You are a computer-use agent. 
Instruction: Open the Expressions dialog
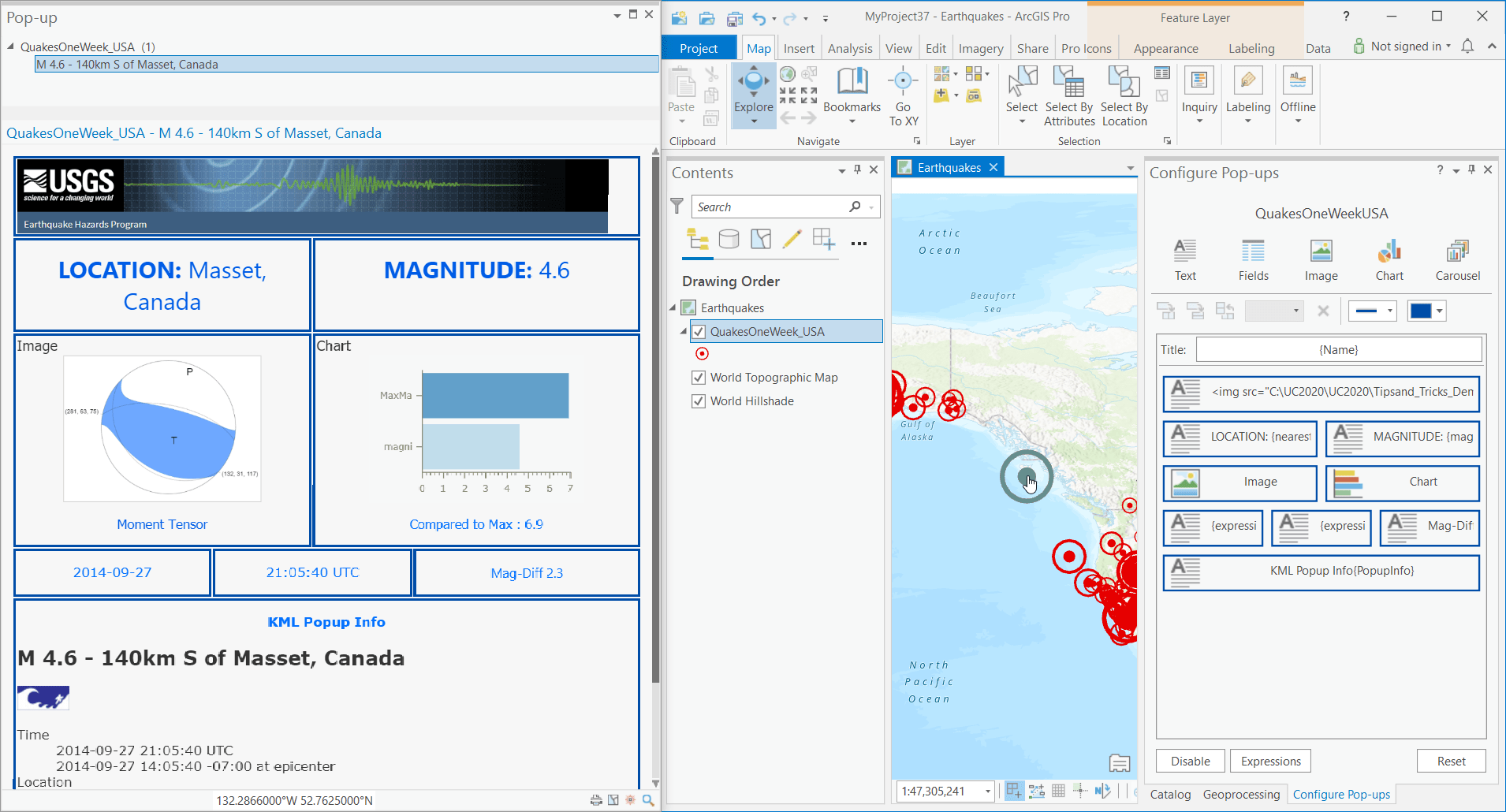[x=1269, y=760]
